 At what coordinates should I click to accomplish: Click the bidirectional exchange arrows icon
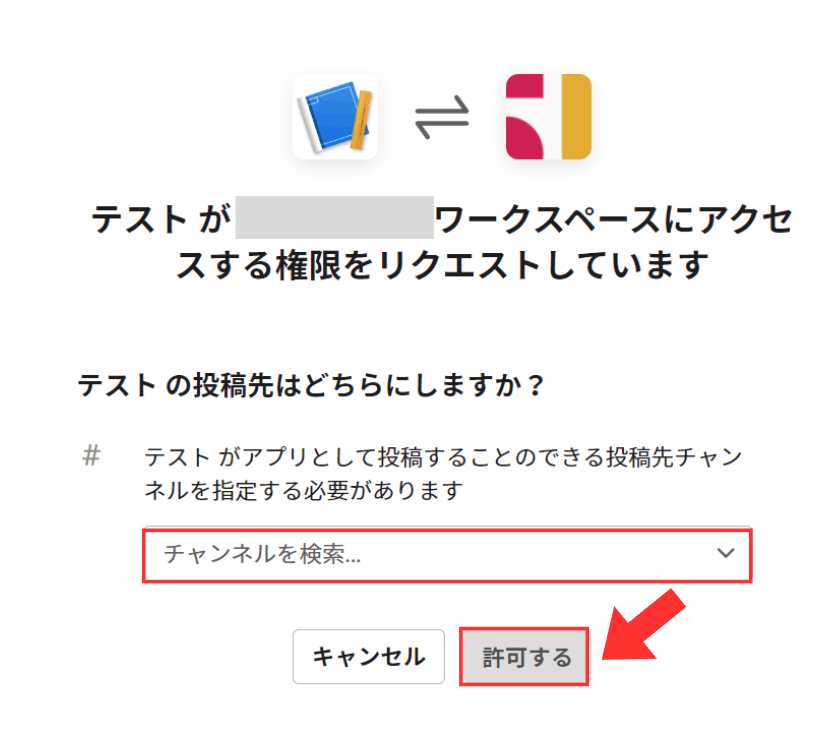point(442,117)
